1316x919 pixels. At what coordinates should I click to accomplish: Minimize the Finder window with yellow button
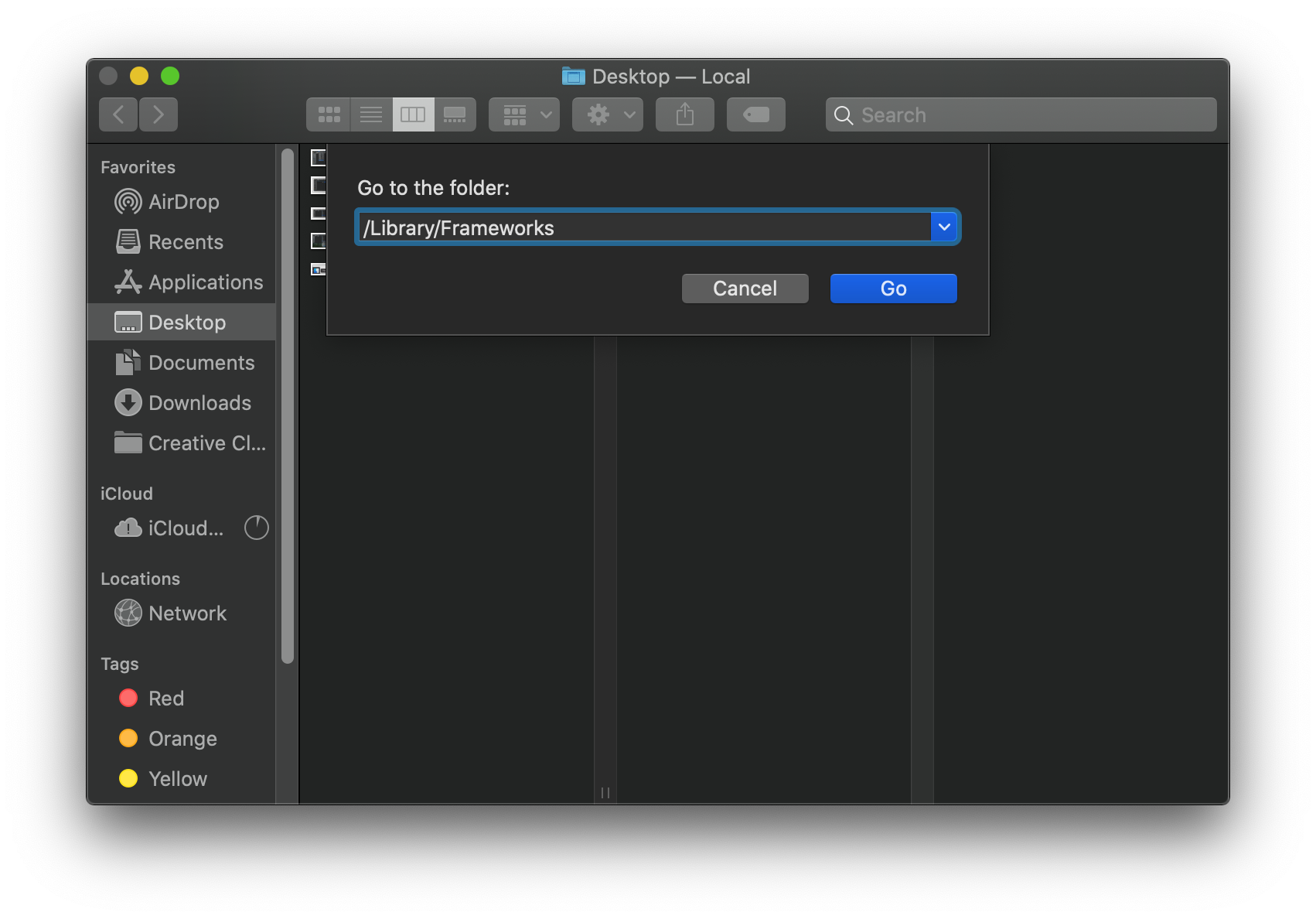coord(139,76)
